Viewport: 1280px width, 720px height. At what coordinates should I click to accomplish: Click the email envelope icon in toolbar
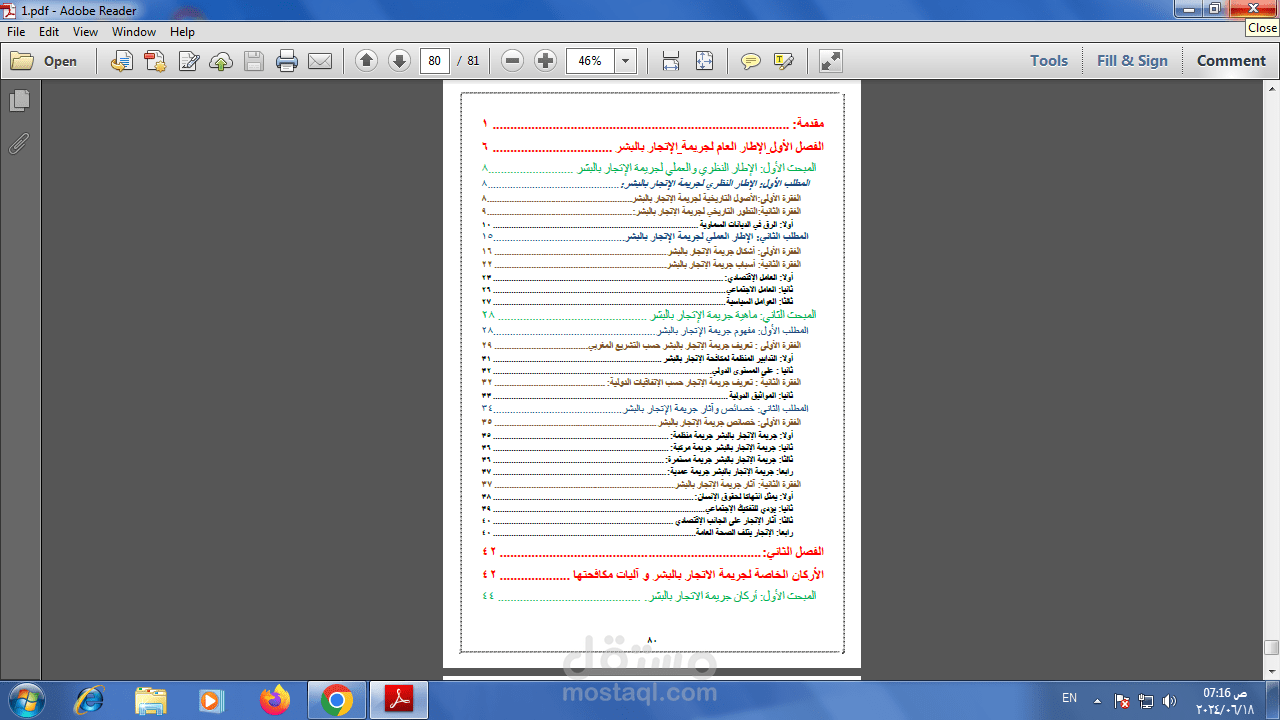[x=319, y=61]
